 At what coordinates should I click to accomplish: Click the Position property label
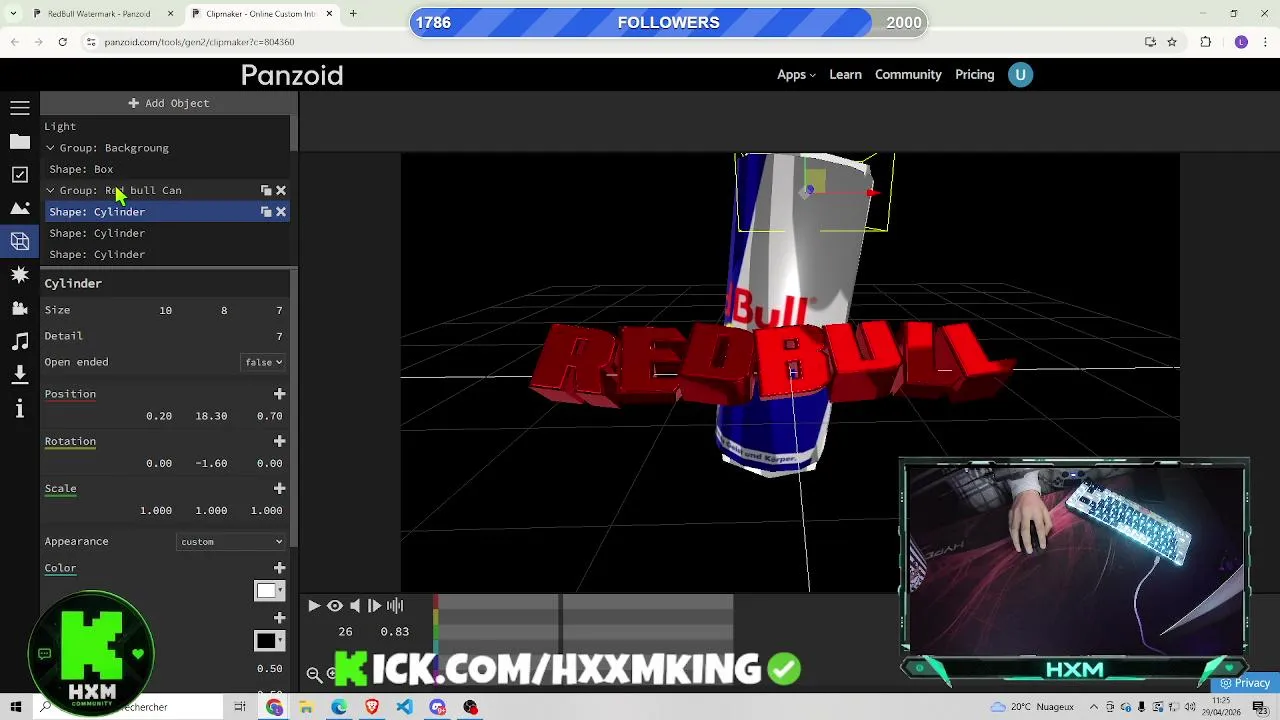pos(70,394)
